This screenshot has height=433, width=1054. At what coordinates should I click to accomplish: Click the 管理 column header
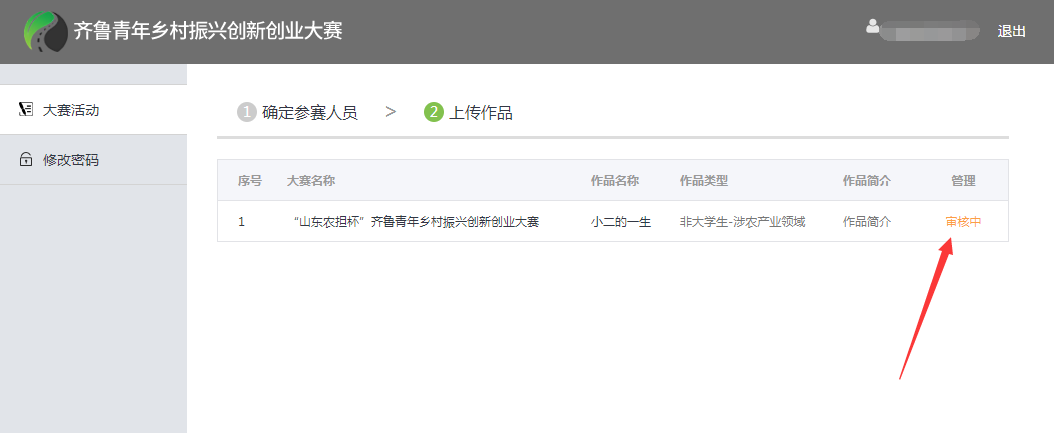tap(963, 181)
